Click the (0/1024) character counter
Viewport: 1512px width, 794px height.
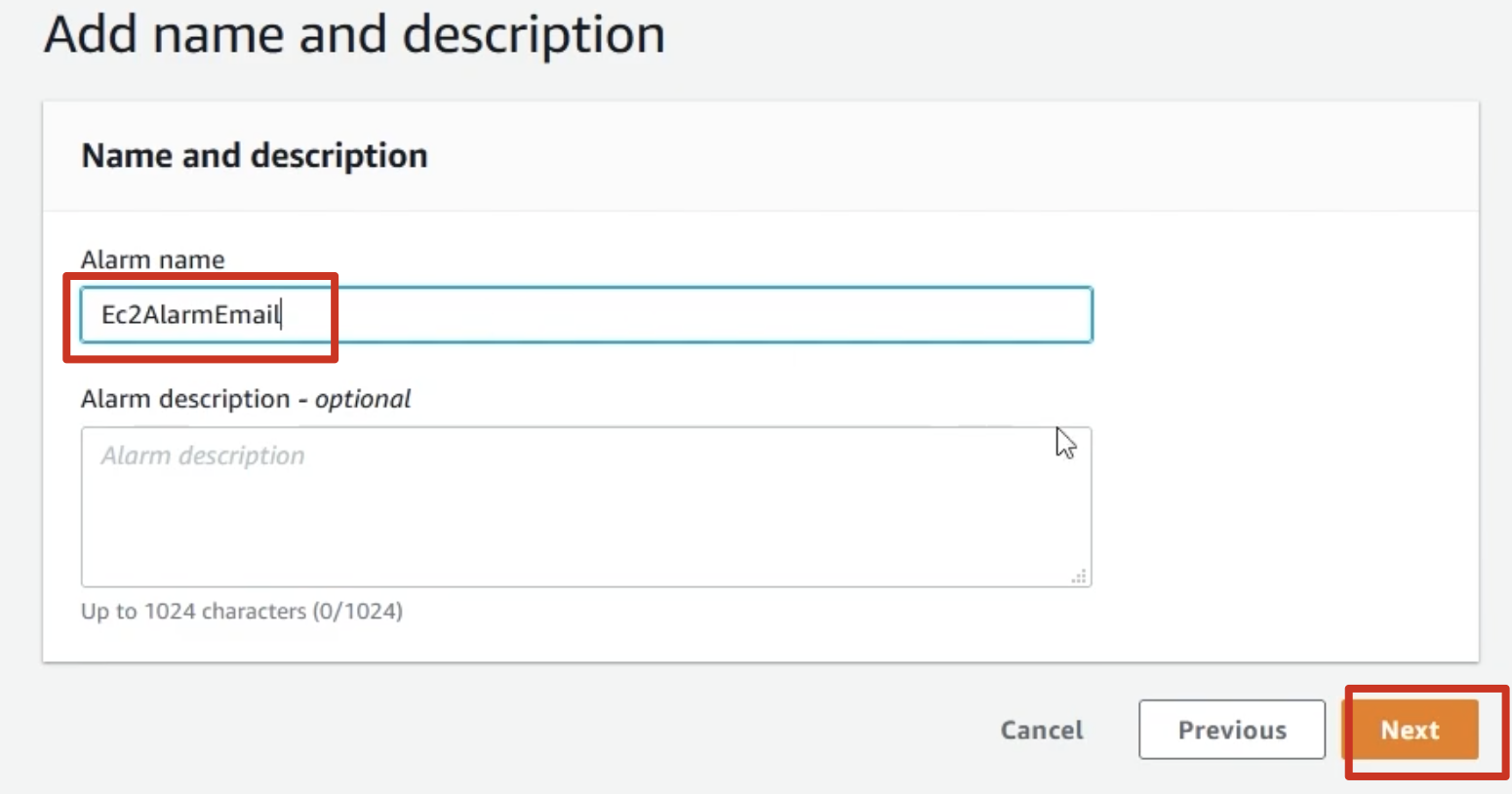pyautogui.click(x=358, y=612)
